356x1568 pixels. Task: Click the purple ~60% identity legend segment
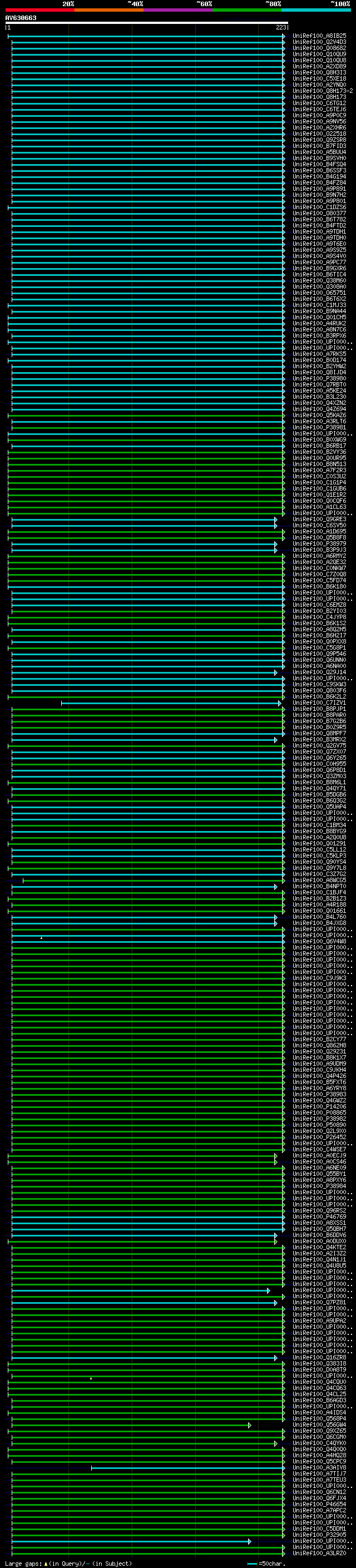[177, 10]
